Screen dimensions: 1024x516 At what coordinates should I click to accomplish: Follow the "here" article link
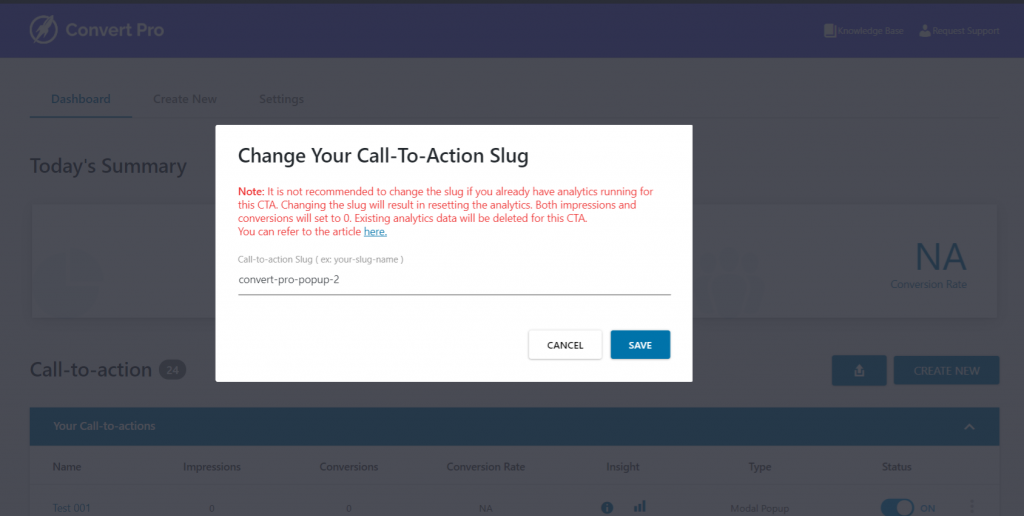pyautogui.click(x=375, y=231)
